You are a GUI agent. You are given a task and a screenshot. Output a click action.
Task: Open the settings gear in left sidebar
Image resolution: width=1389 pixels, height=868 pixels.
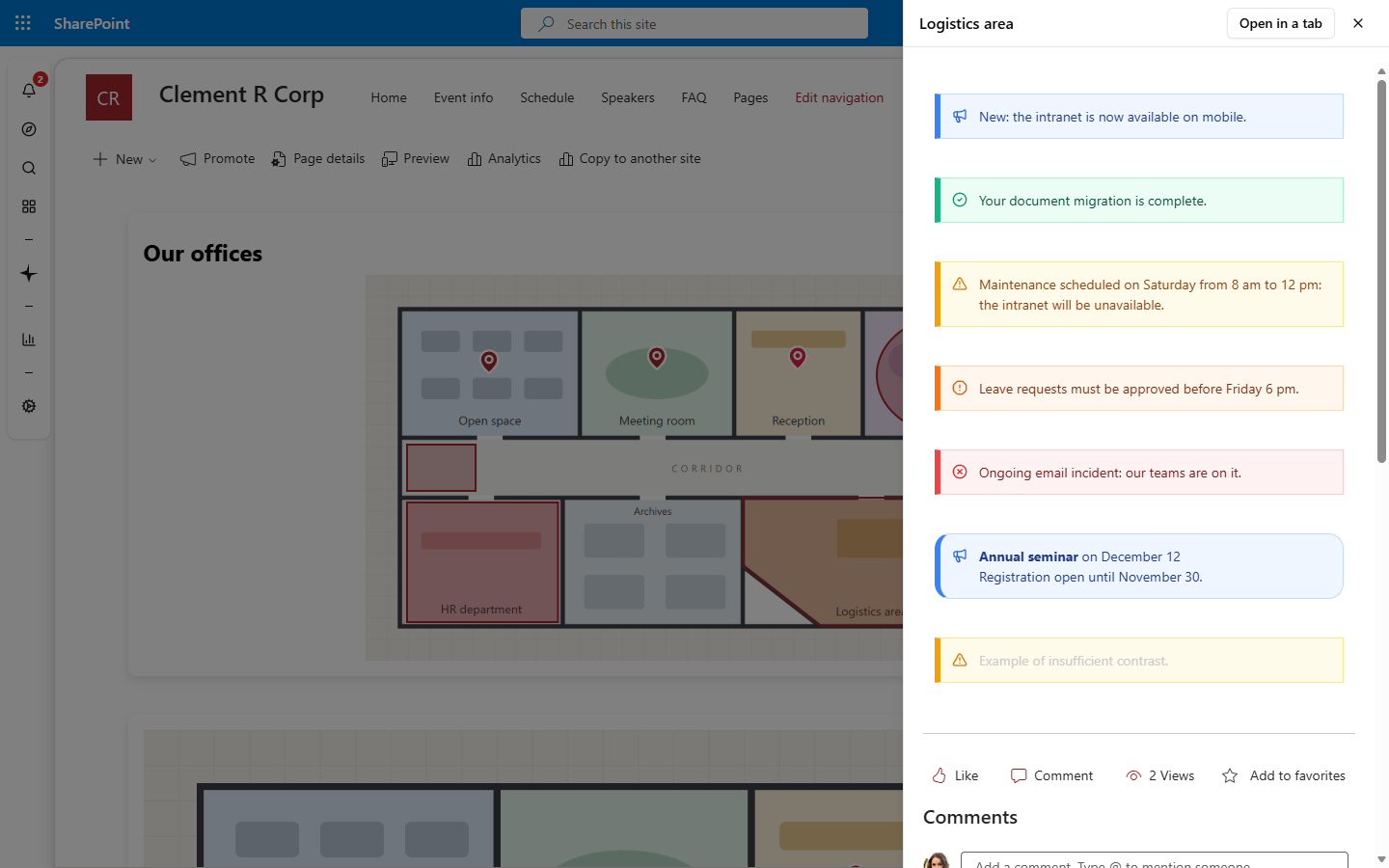point(29,406)
